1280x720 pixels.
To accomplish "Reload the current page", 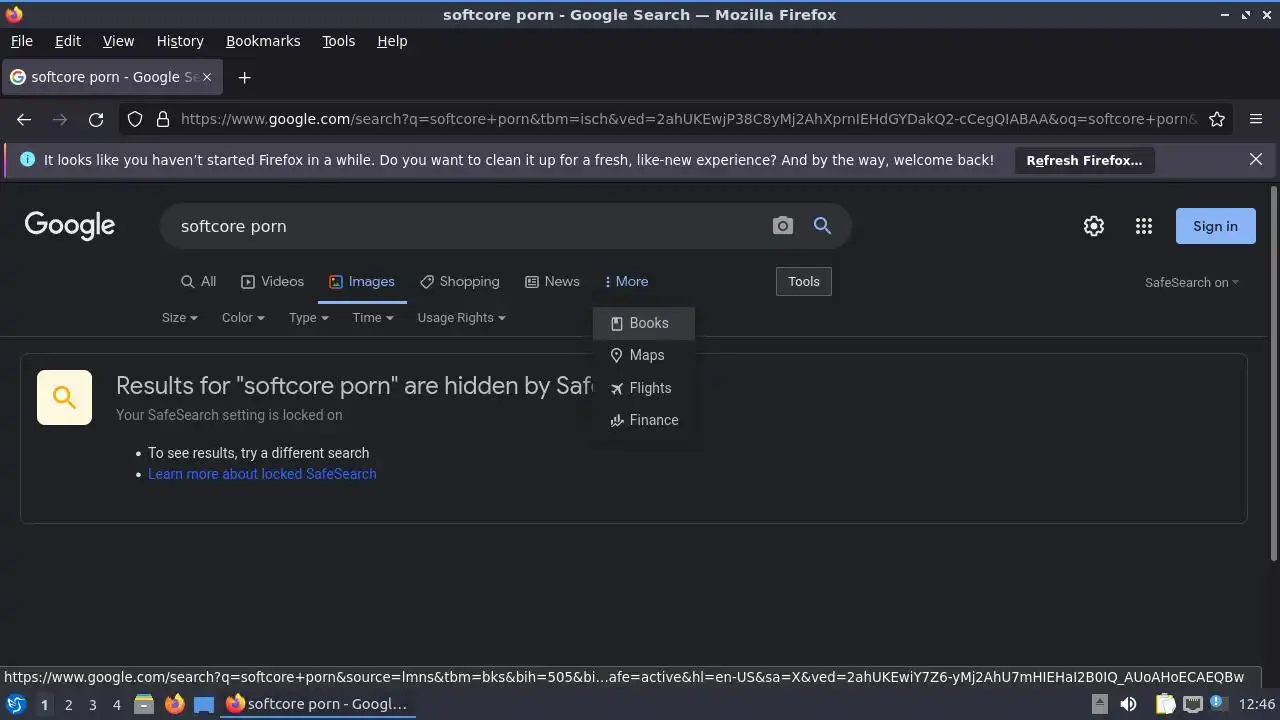I will tap(96, 119).
